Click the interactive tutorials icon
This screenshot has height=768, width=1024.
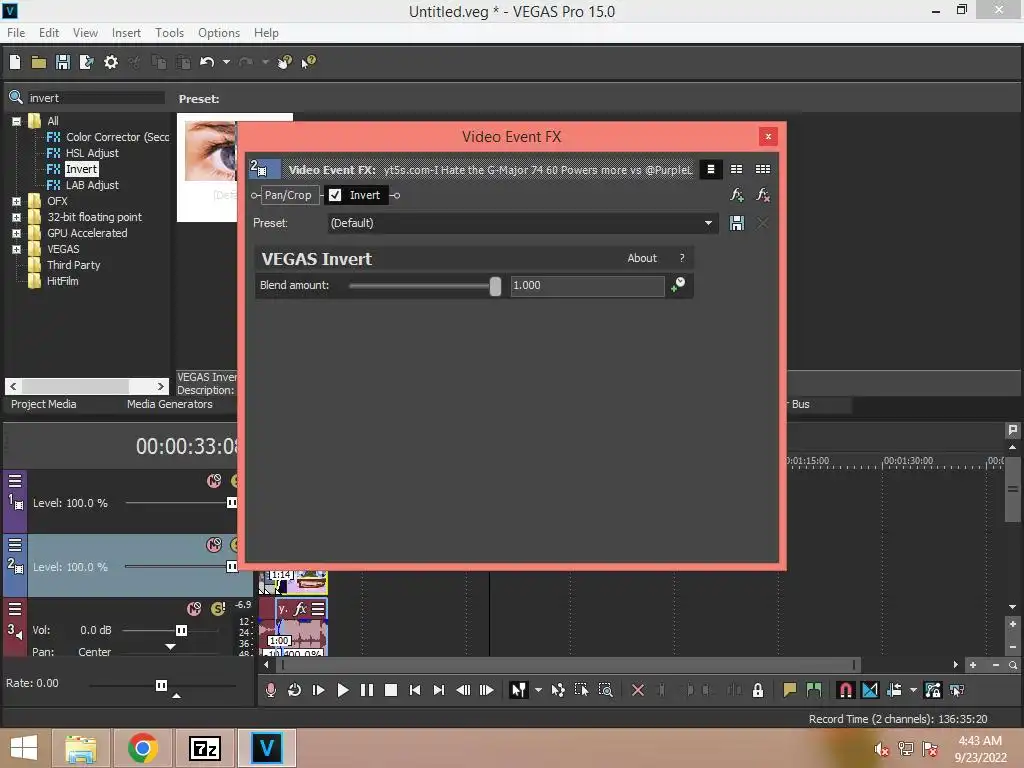(285, 62)
